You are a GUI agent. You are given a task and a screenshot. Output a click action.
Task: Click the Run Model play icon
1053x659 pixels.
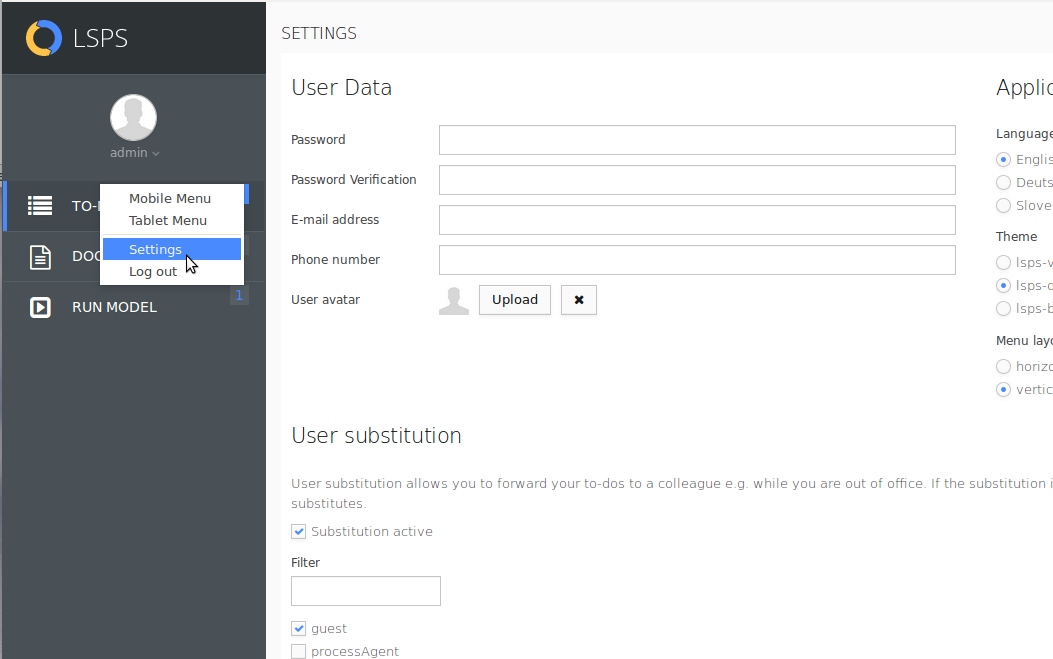[x=40, y=308]
